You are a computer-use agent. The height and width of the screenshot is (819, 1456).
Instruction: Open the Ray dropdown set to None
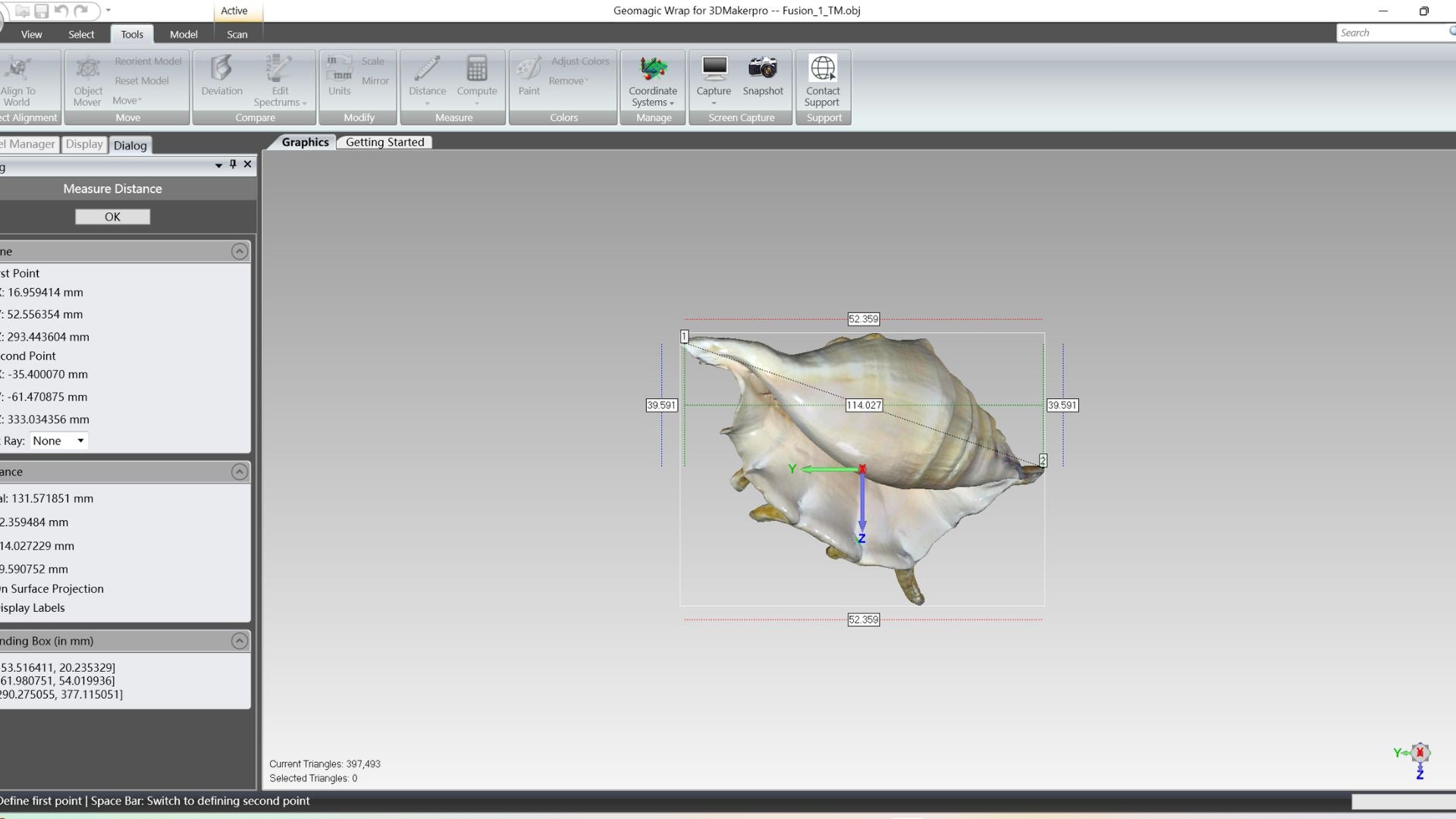pos(59,441)
